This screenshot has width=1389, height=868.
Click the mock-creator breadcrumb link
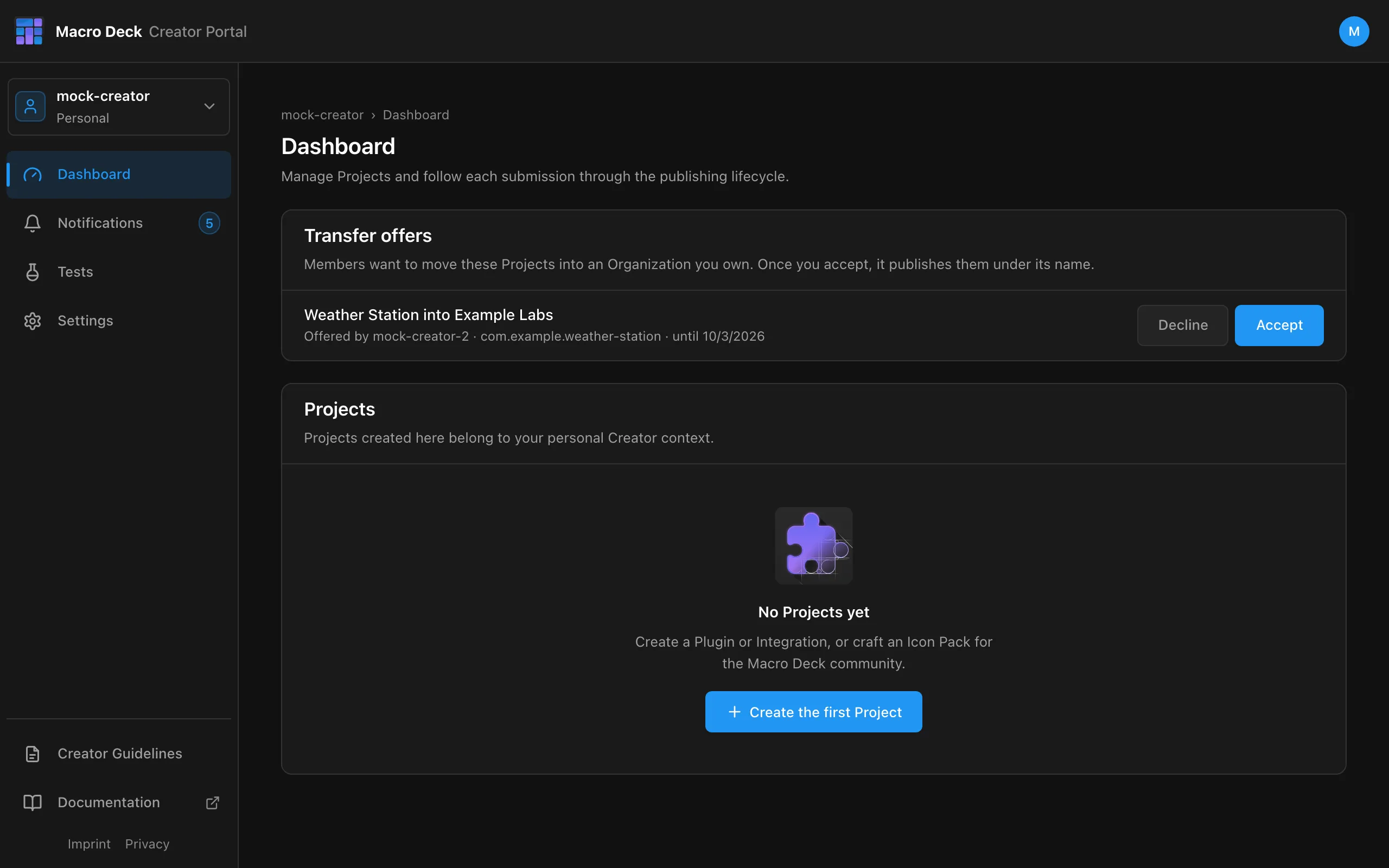[323, 115]
